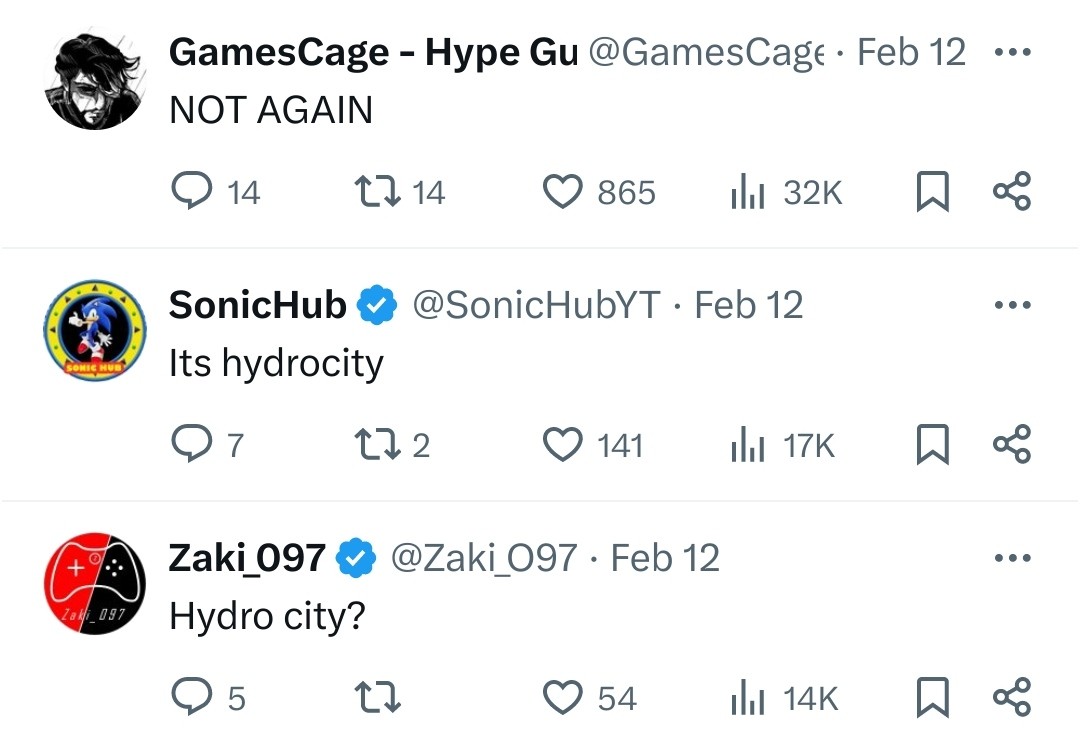The image size is (1080, 749).
Task: Open more options for GamesCage tweet
Action: click(1011, 53)
